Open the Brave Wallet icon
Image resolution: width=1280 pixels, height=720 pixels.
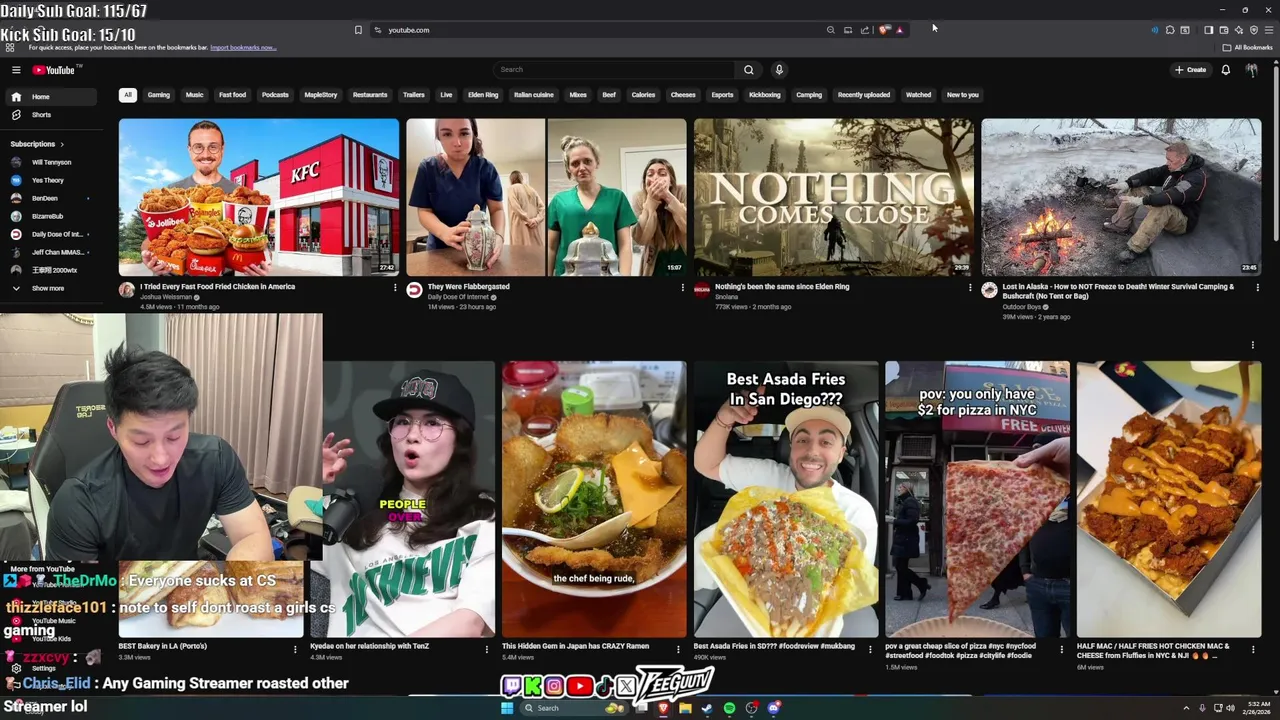click(1224, 30)
